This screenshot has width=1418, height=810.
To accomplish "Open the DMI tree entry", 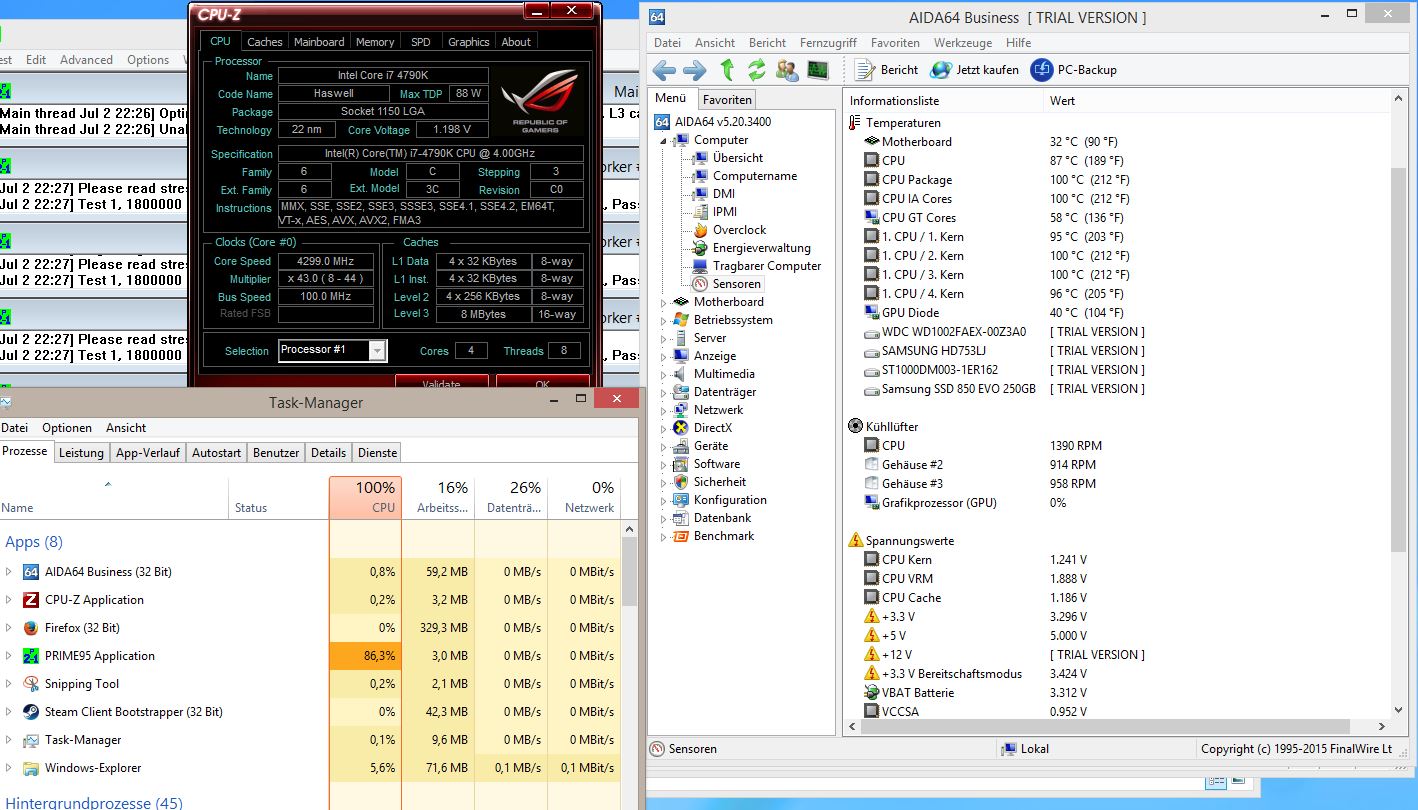I will click(x=724, y=194).
